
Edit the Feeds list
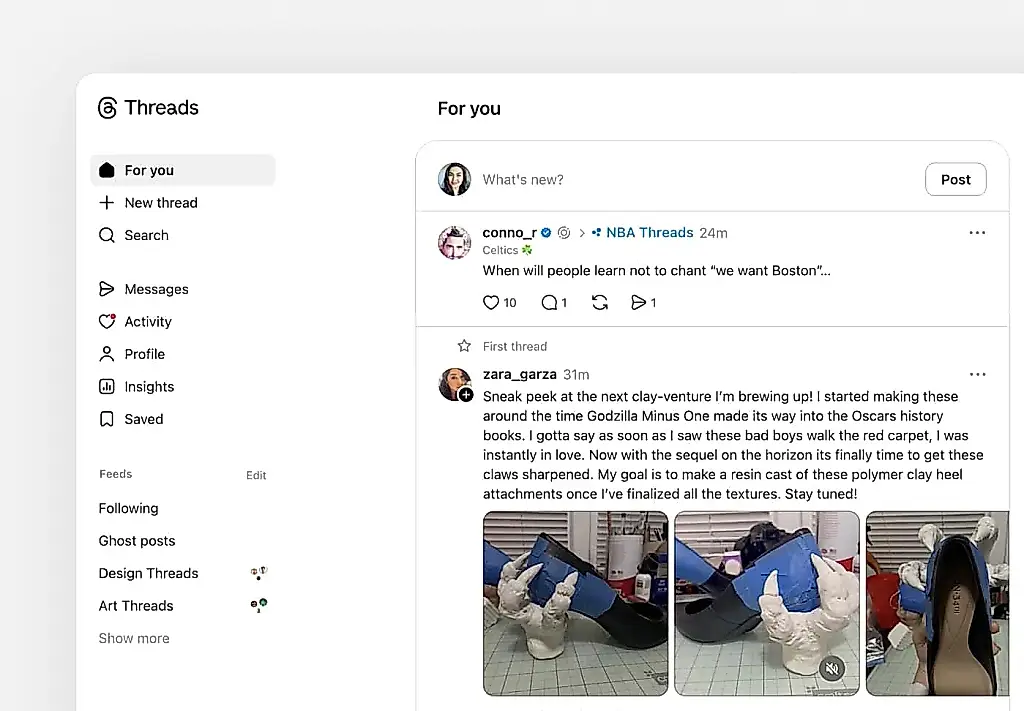[x=256, y=475]
